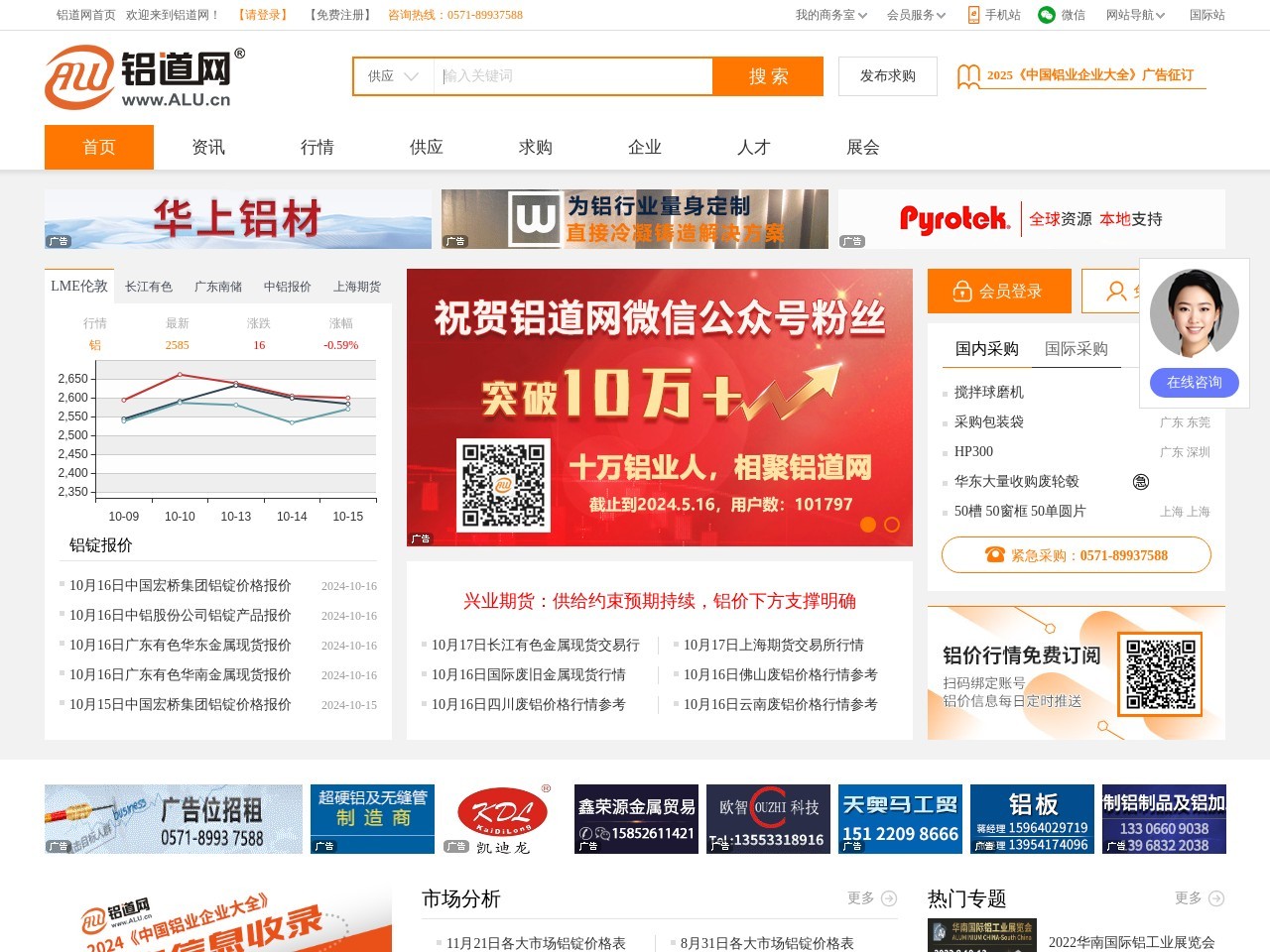Switch to 国际采购 purchase list

click(x=1076, y=349)
